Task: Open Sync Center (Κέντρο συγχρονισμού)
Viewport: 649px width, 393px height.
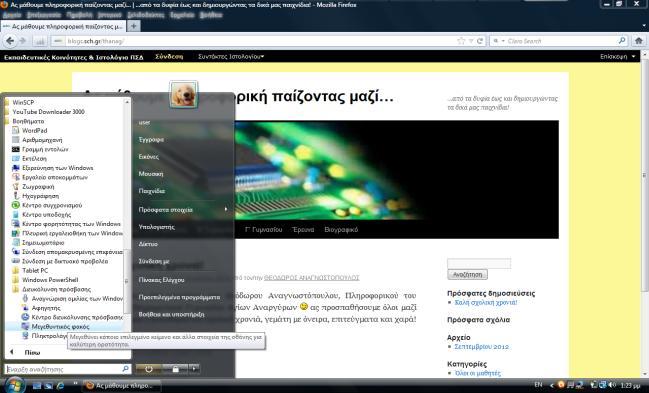Action: click(x=47, y=205)
